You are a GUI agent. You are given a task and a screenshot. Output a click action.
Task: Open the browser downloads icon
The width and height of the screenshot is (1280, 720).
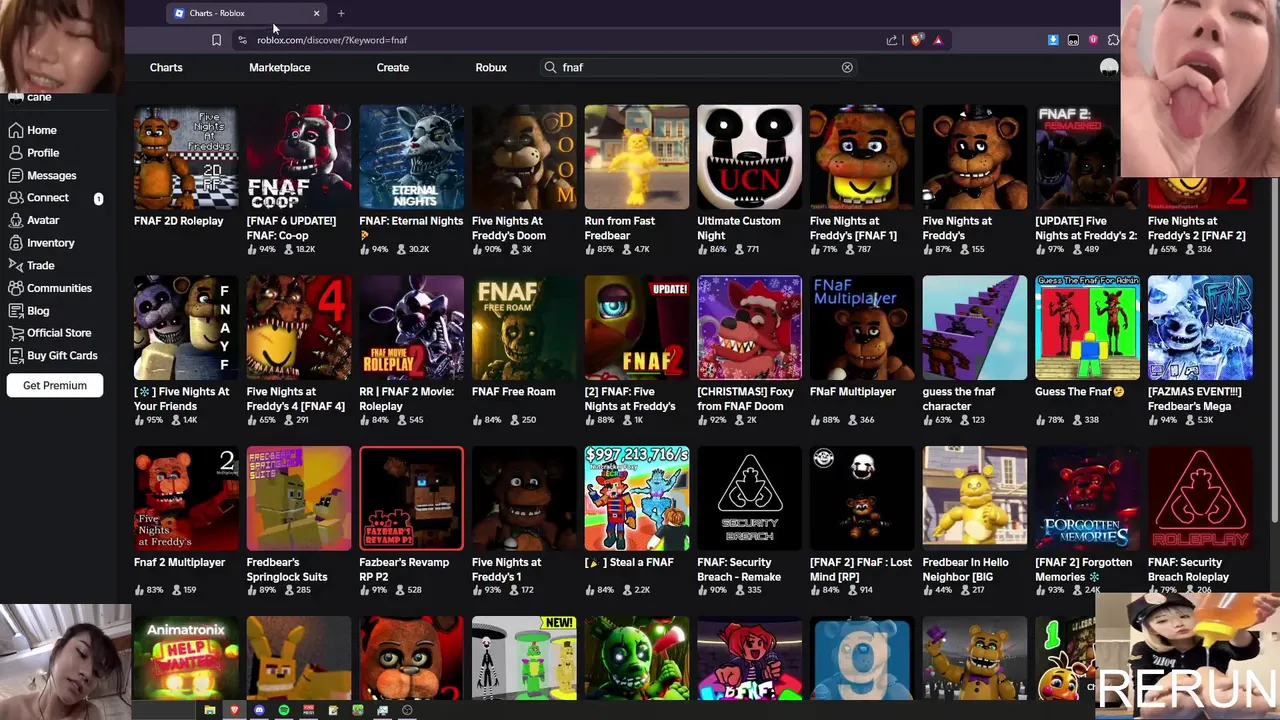click(x=1053, y=40)
